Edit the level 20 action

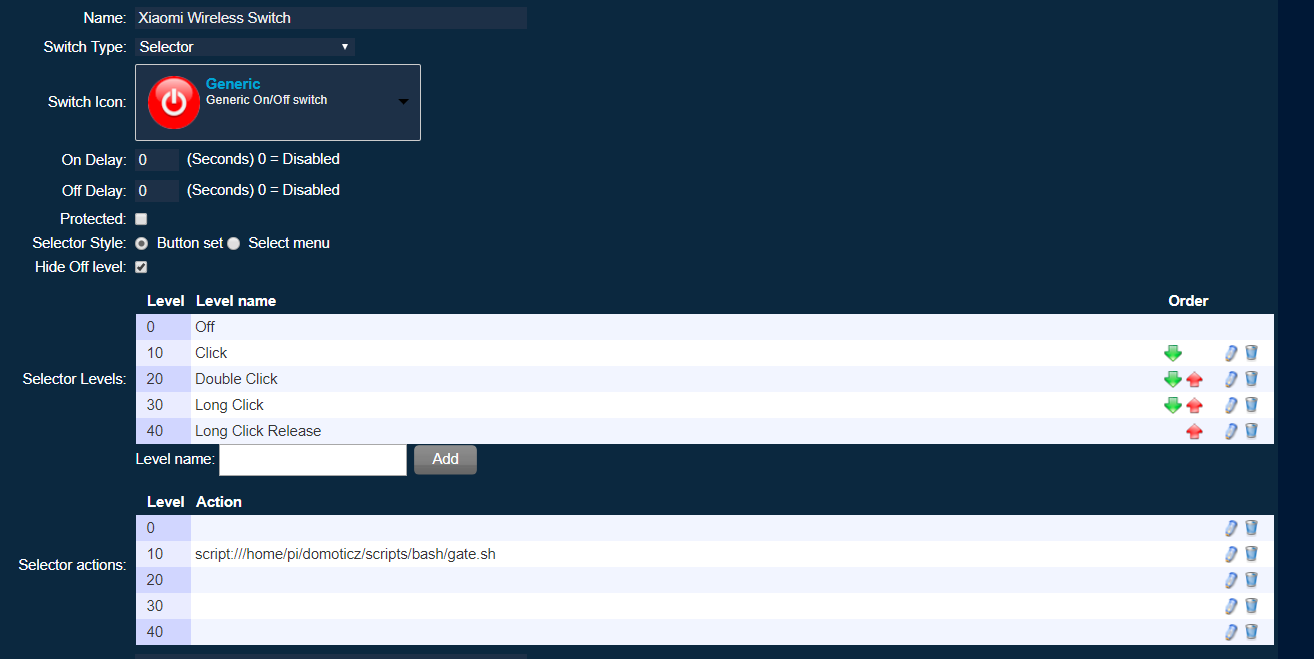1231,580
